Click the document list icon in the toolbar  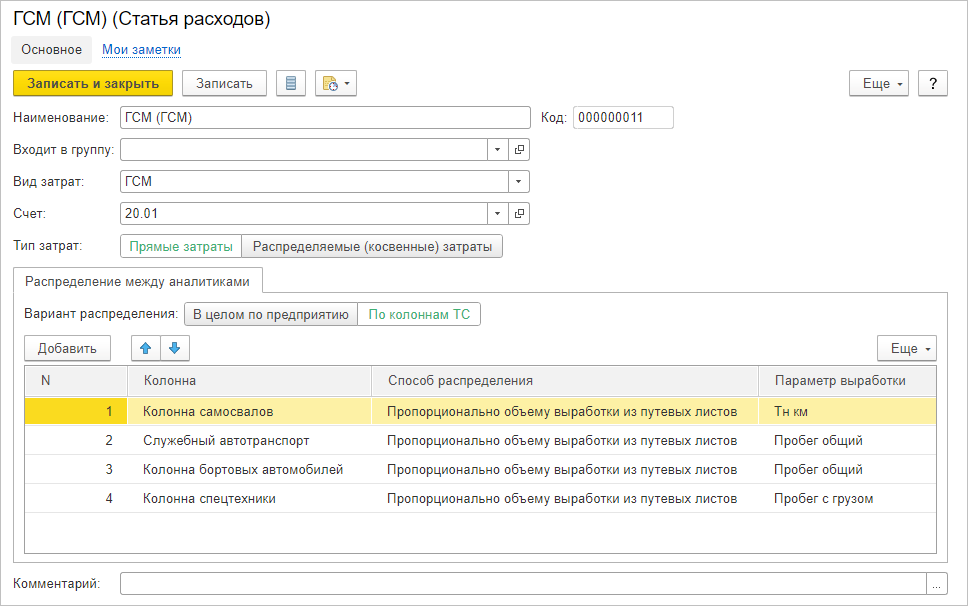[290, 83]
